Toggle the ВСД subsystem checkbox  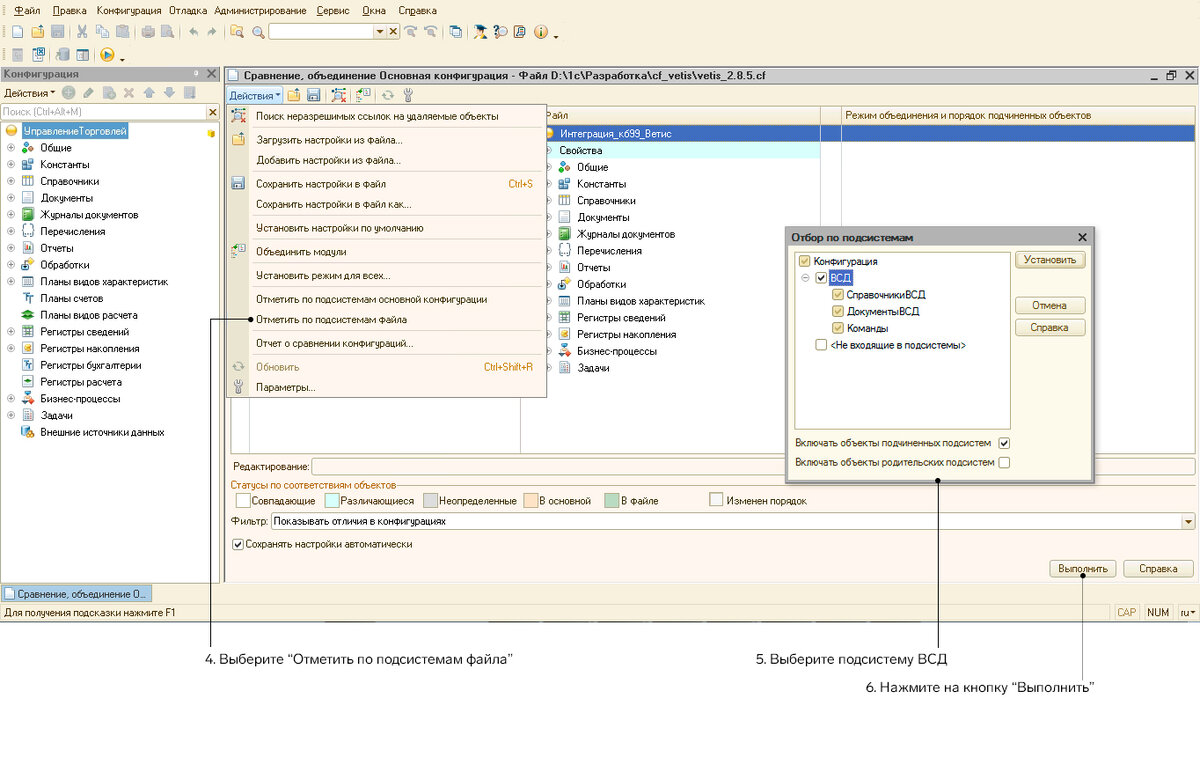pos(822,278)
